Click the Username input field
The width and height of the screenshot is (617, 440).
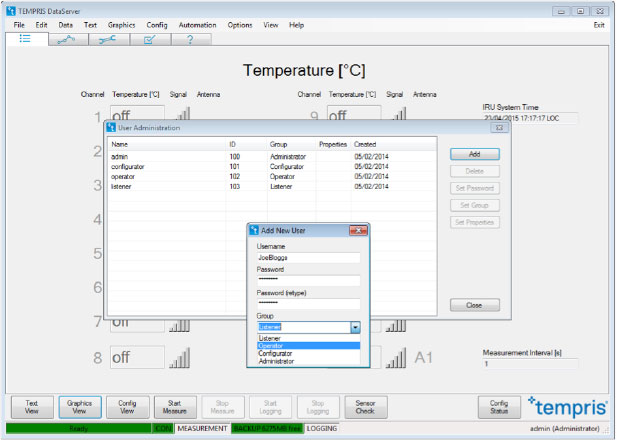pos(308,257)
